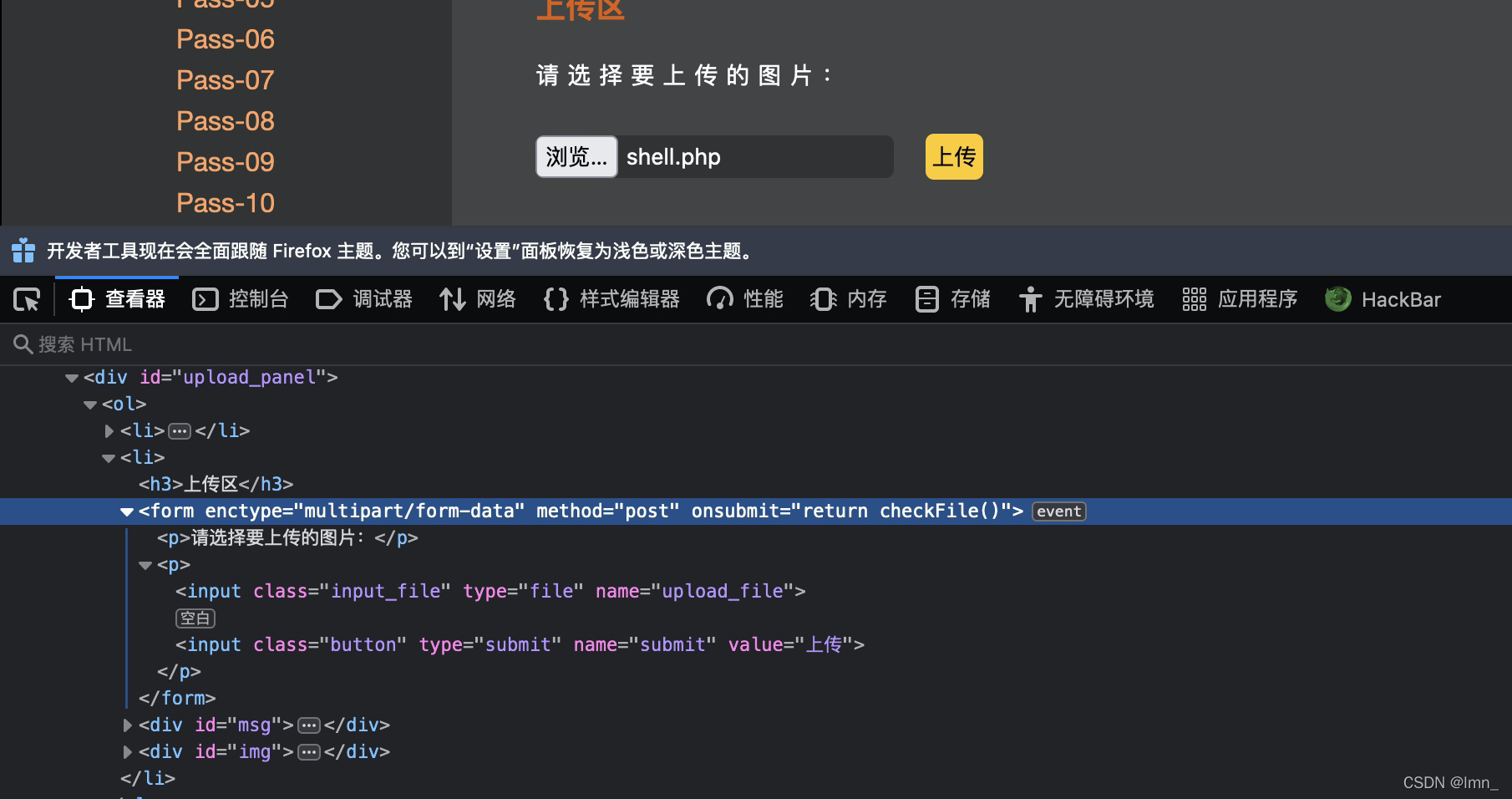Click the event badge on the form
The width and height of the screenshot is (1512, 799).
pos(1059,511)
